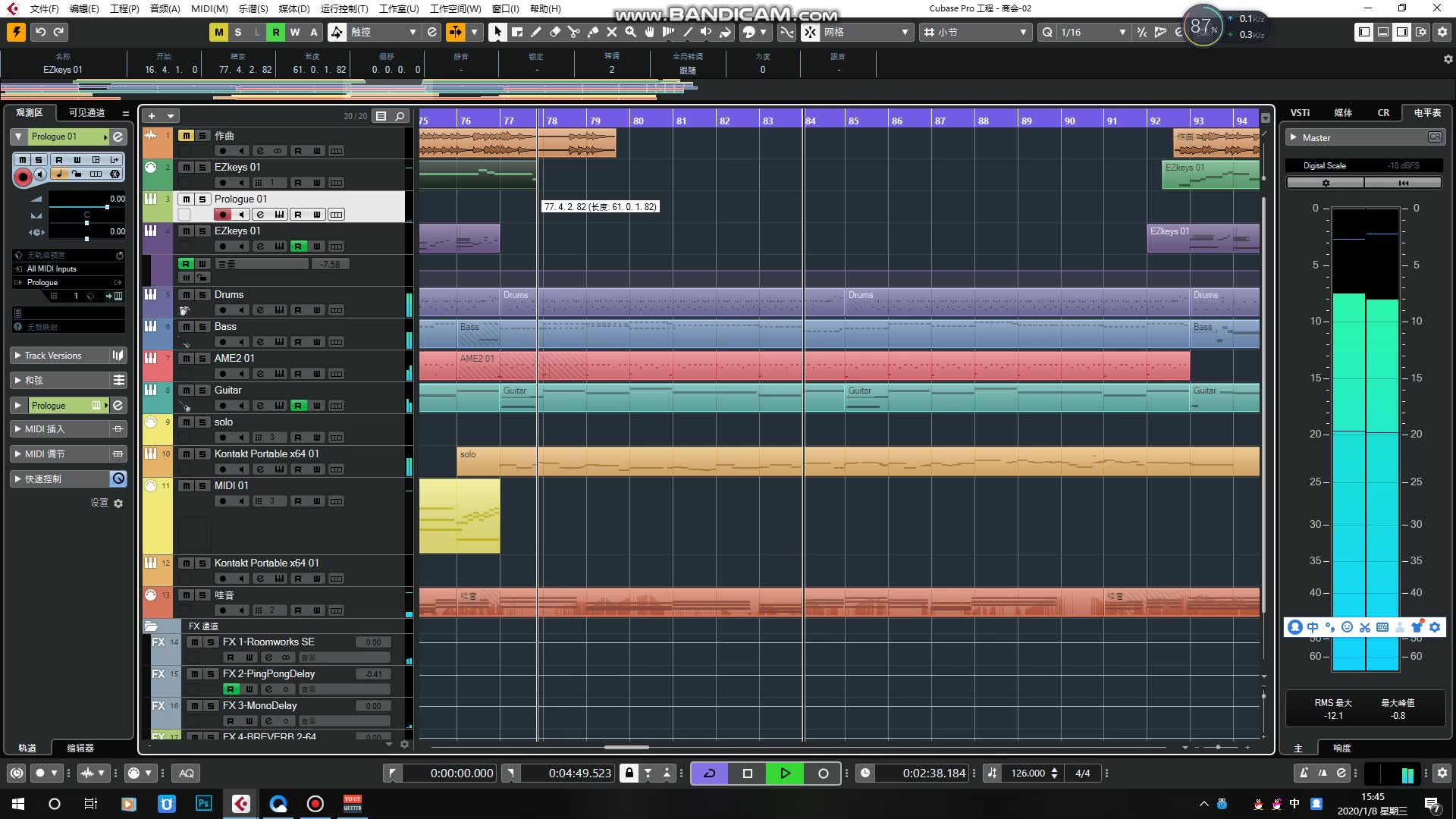Toggle Snap to Zero Crossing icon
The image size is (1456, 819).
point(787,32)
